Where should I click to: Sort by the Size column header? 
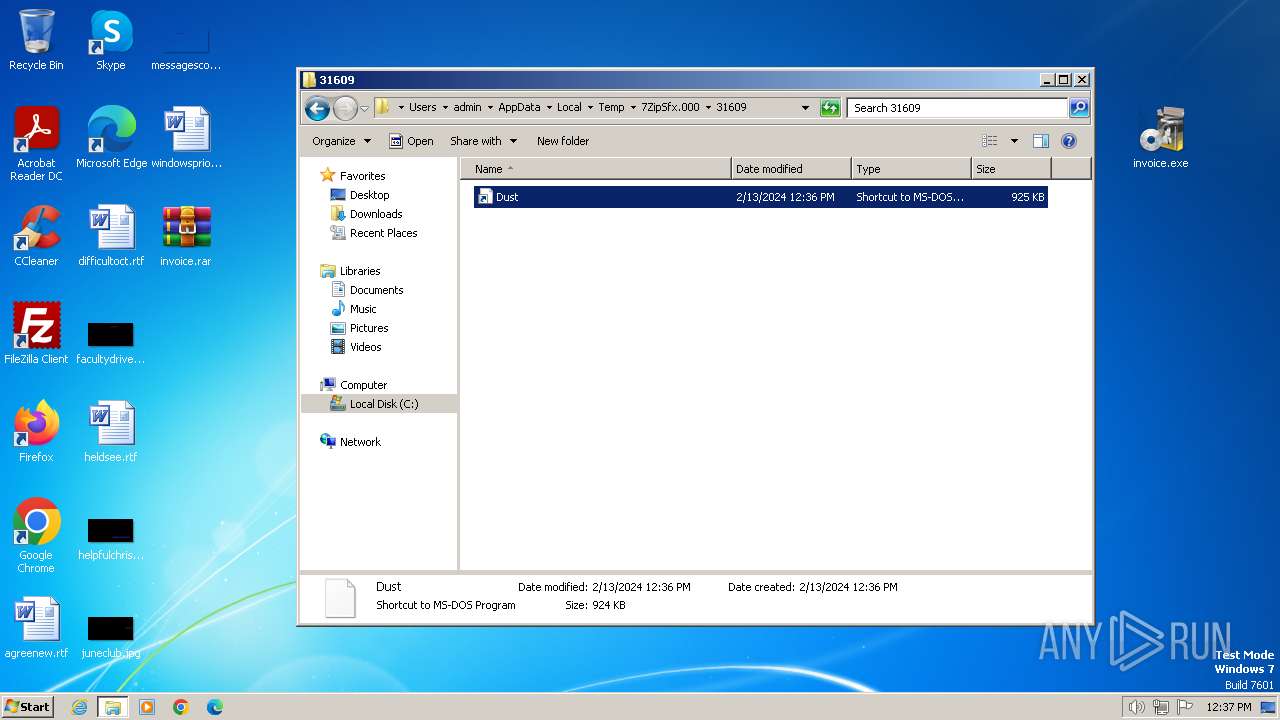(x=1011, y=169)
